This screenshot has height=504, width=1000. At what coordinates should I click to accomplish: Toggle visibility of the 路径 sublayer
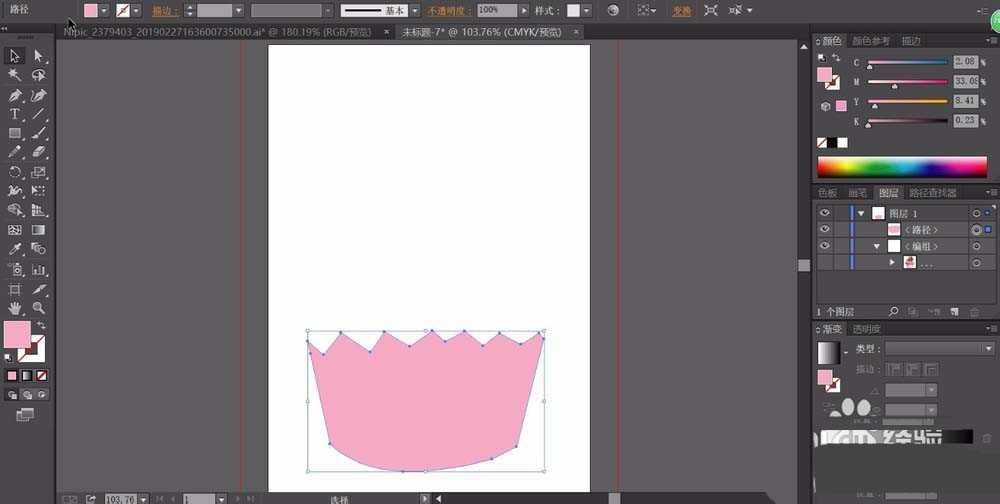coord(825,229)
